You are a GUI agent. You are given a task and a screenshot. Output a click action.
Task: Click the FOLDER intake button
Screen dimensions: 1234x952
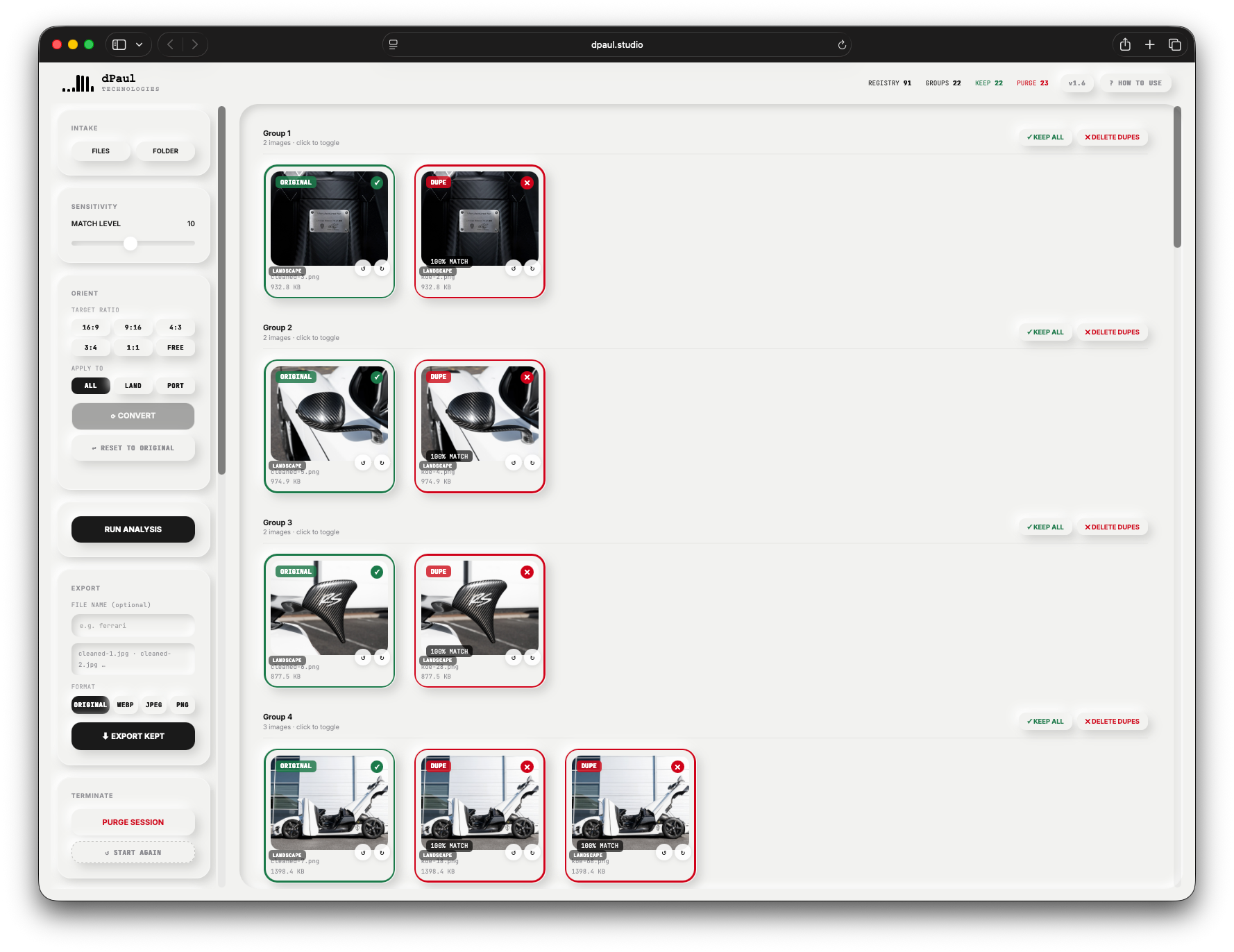[165, 151]
